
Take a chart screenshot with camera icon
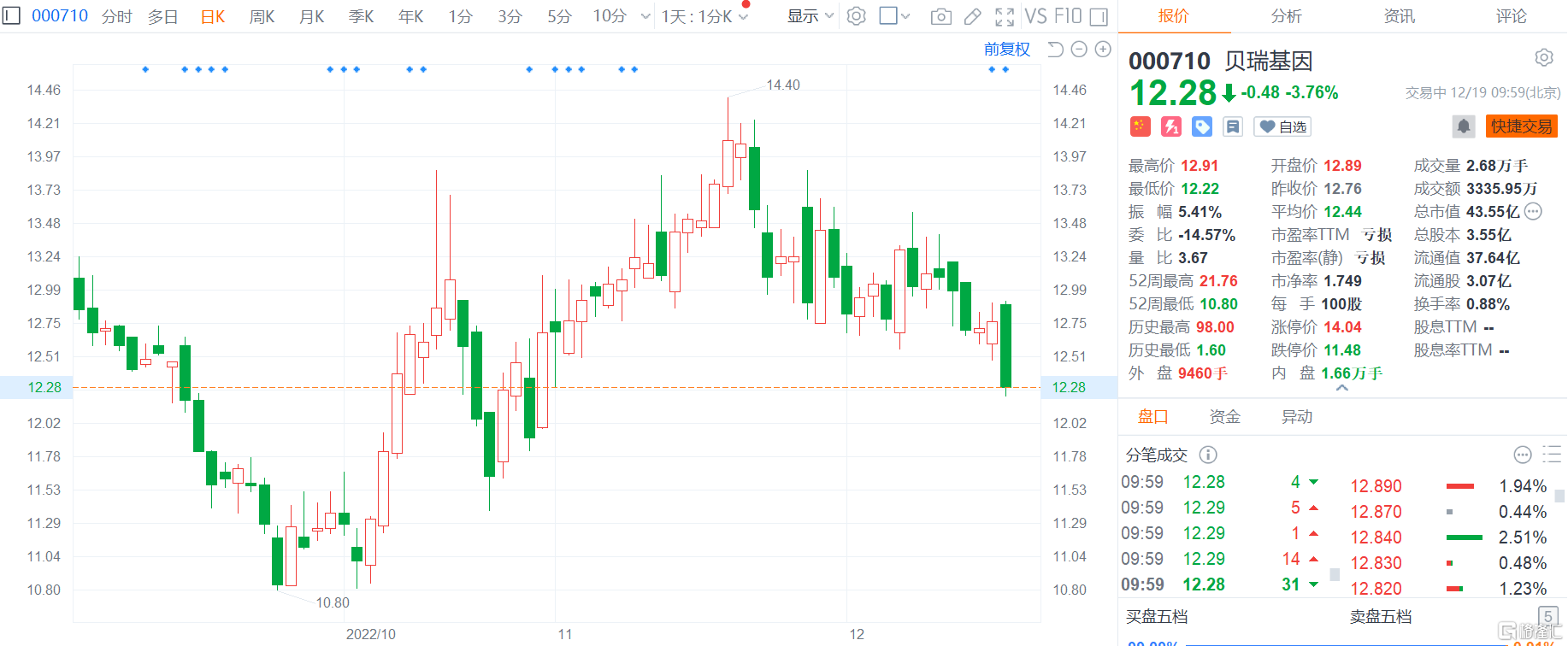pos(940,16)
